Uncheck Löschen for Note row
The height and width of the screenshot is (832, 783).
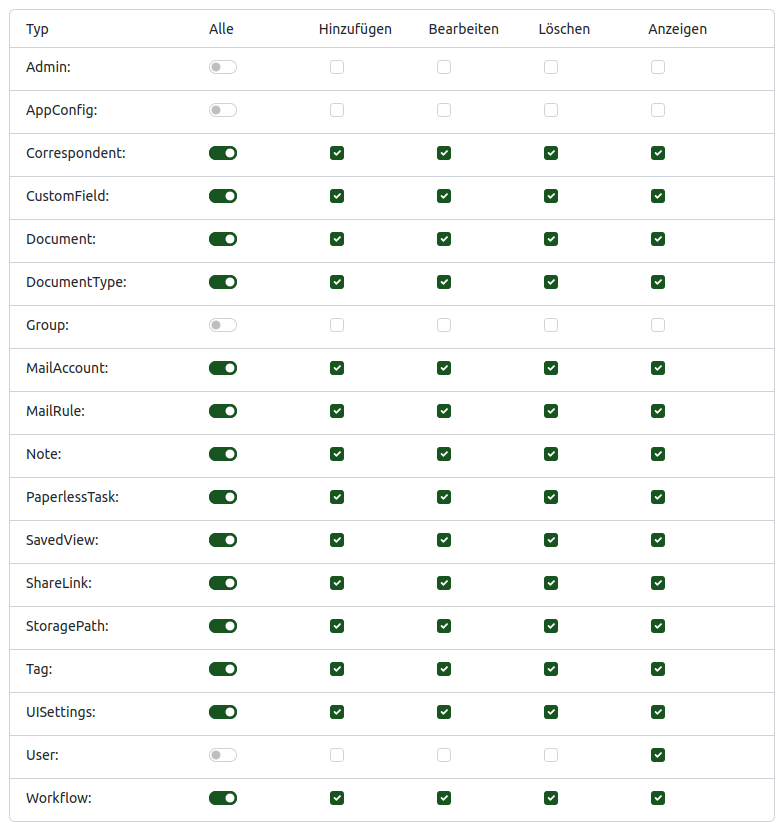pyautogui.click(x=551, y=454)
